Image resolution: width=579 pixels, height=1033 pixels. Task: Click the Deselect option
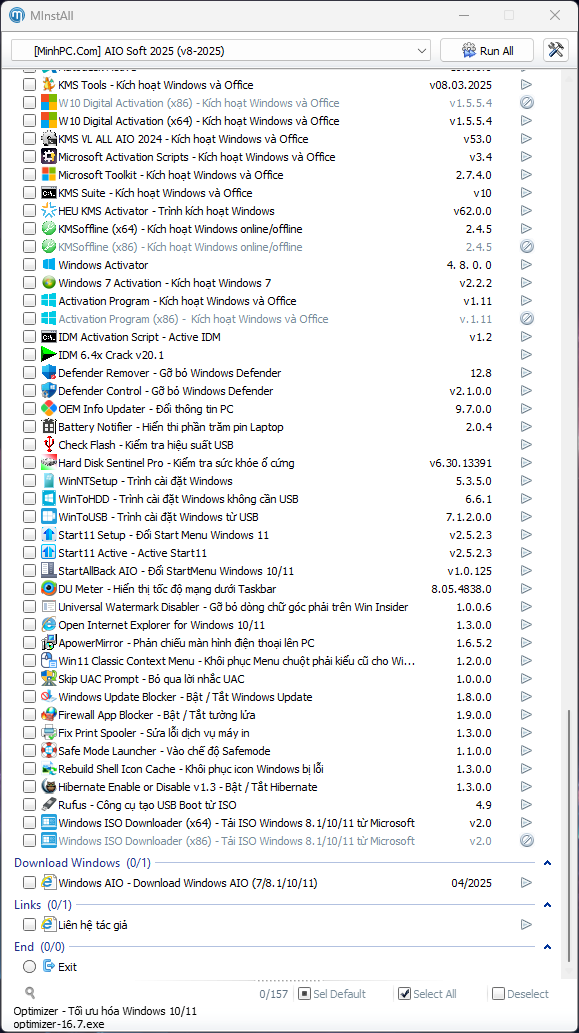(x=520, y=994)
